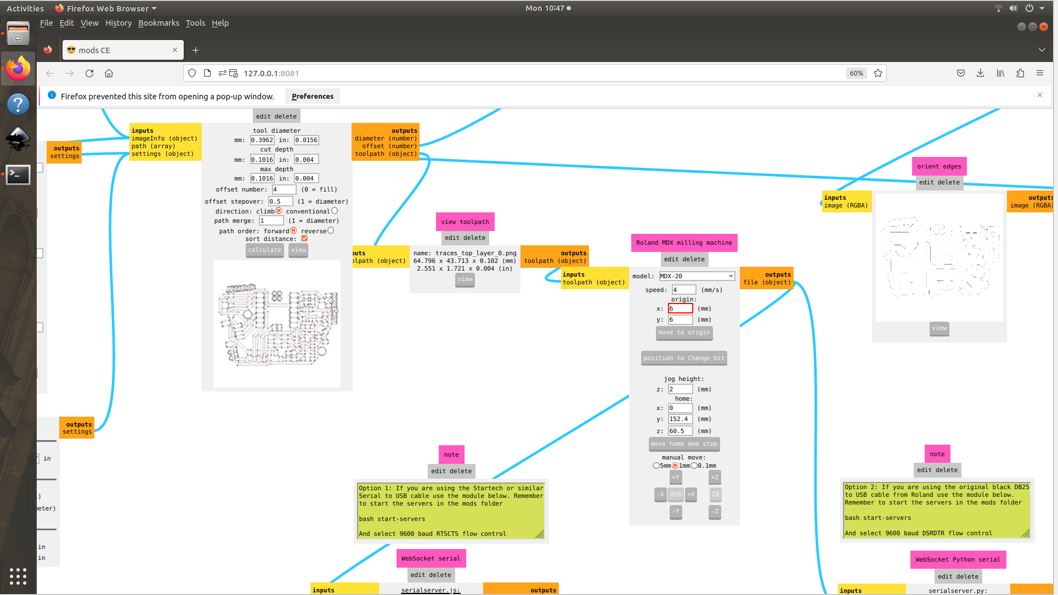Screen dimensions: 1058x595
Task: Click the Firefox icon in the dock
Action: 18,68
